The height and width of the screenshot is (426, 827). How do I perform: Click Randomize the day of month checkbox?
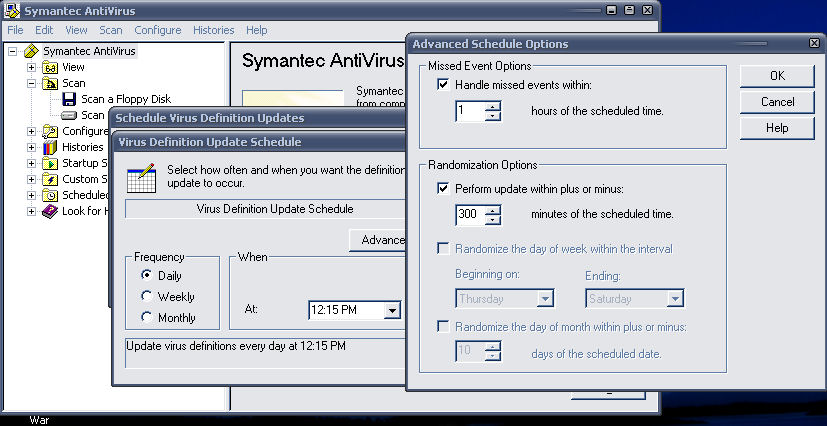[444, 327]
